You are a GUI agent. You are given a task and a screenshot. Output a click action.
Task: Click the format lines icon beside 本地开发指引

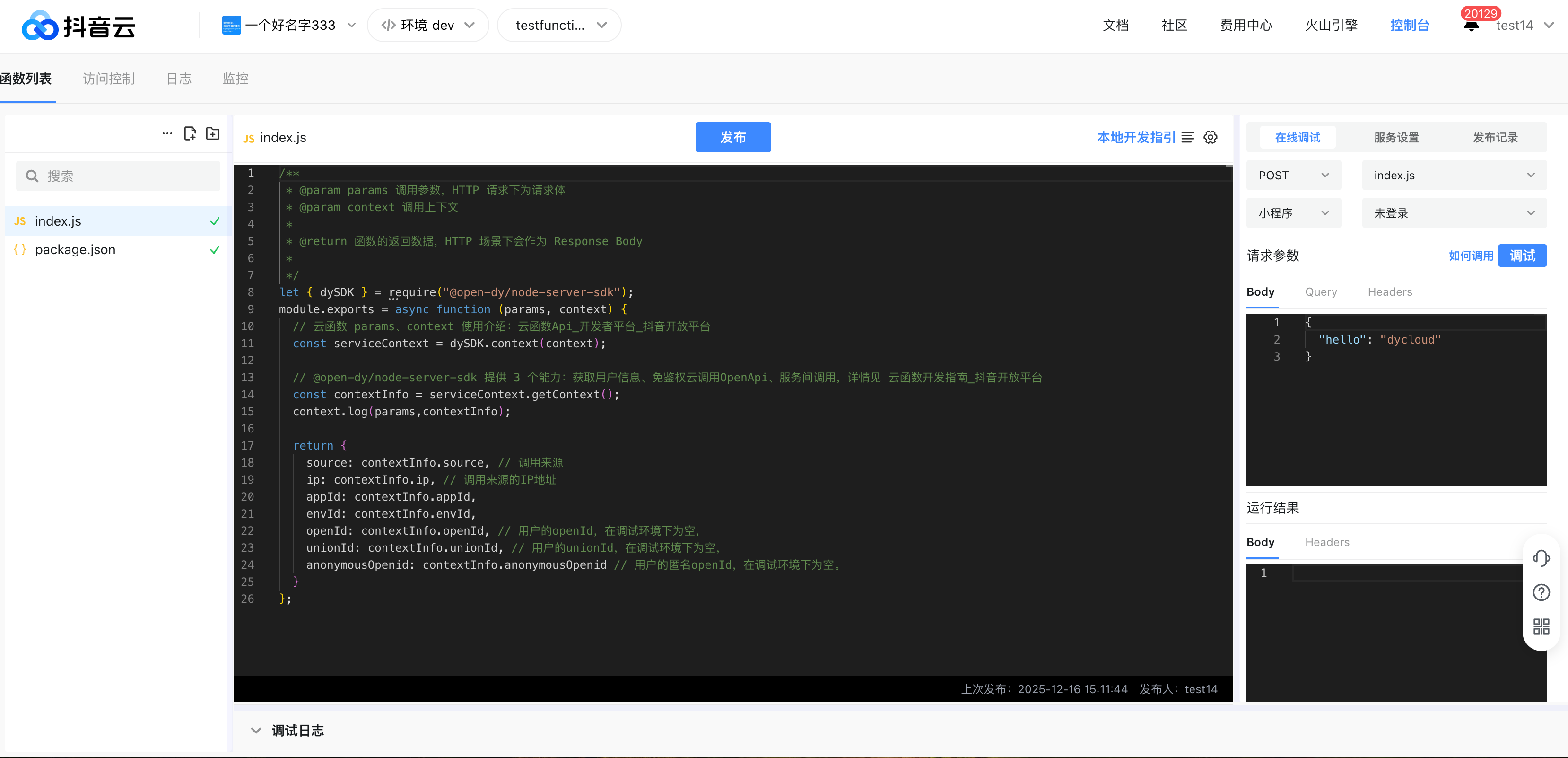pyautogui.click(x=1187, y=137)
